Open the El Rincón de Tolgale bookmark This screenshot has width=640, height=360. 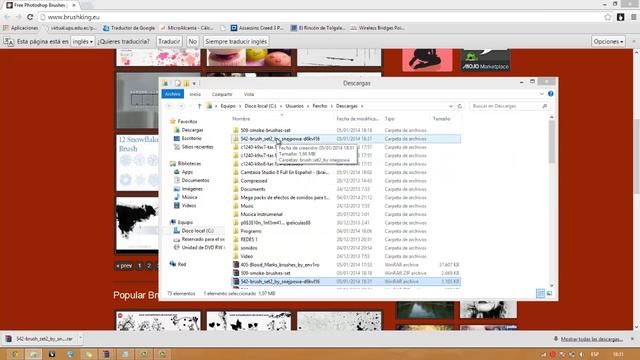pos(318,28)
